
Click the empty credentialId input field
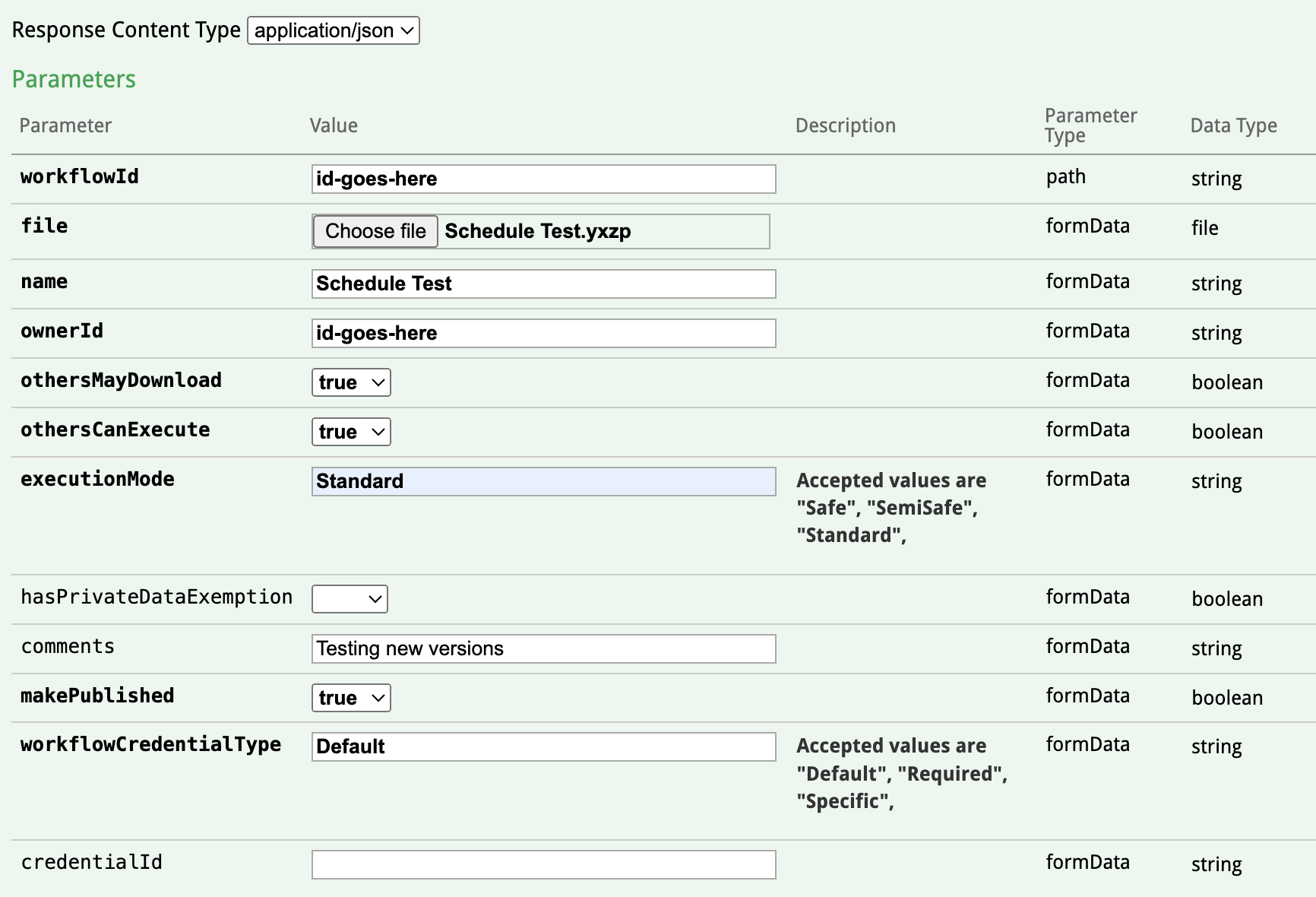coord(543,864)
